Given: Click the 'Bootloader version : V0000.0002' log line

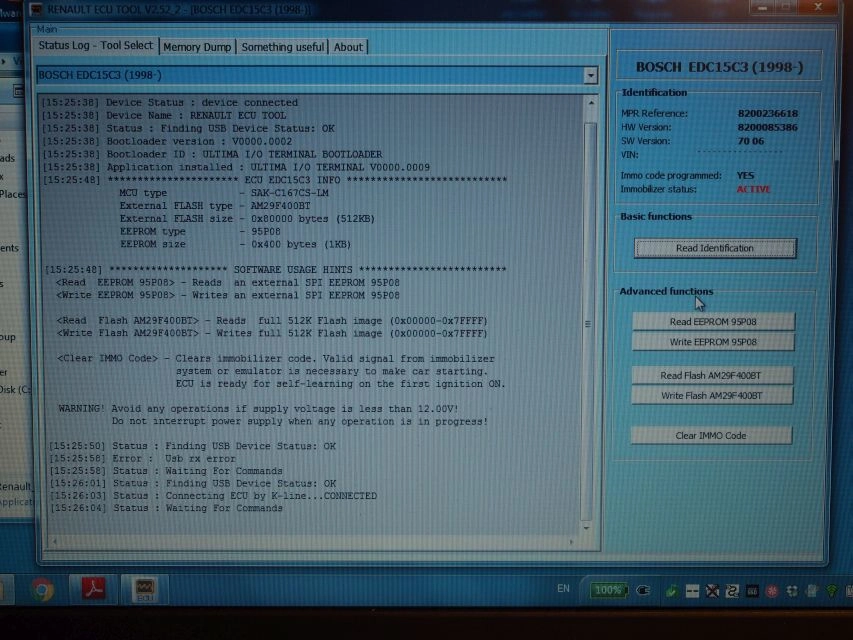Looking at the screenshot, I should [168, 141].
